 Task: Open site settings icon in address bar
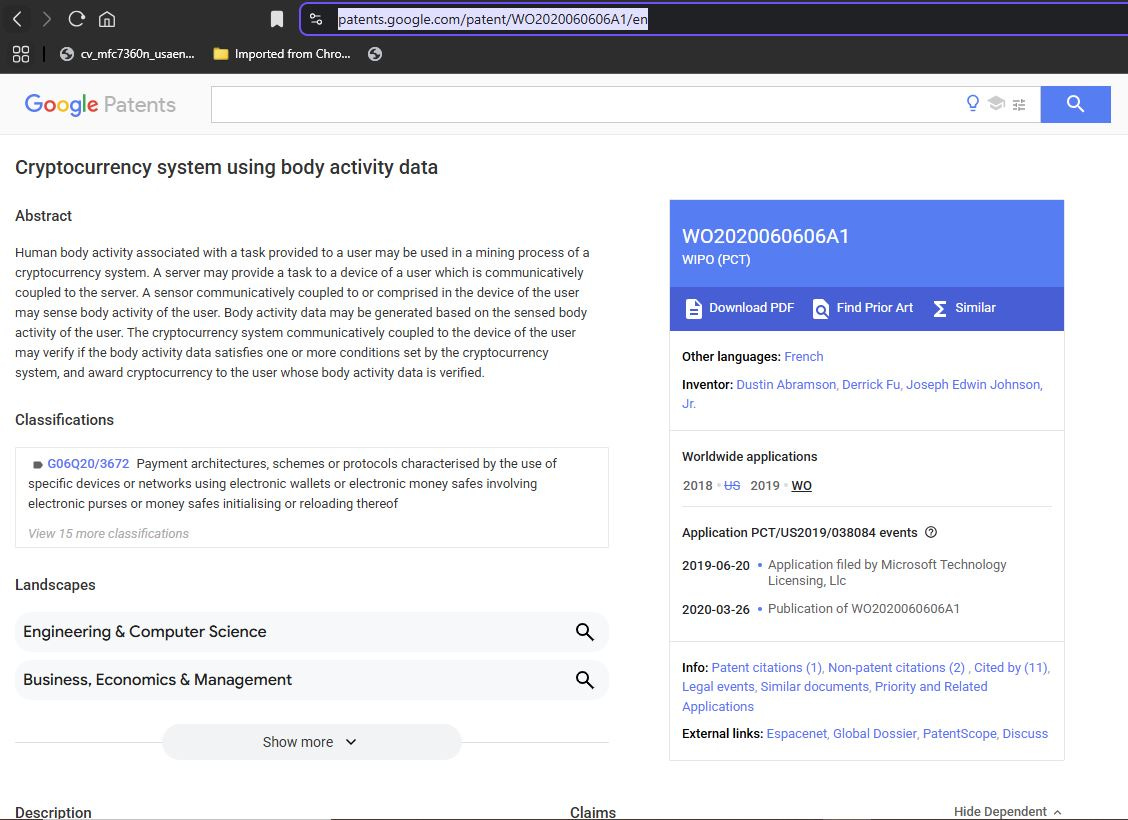[x=316, y=19]
